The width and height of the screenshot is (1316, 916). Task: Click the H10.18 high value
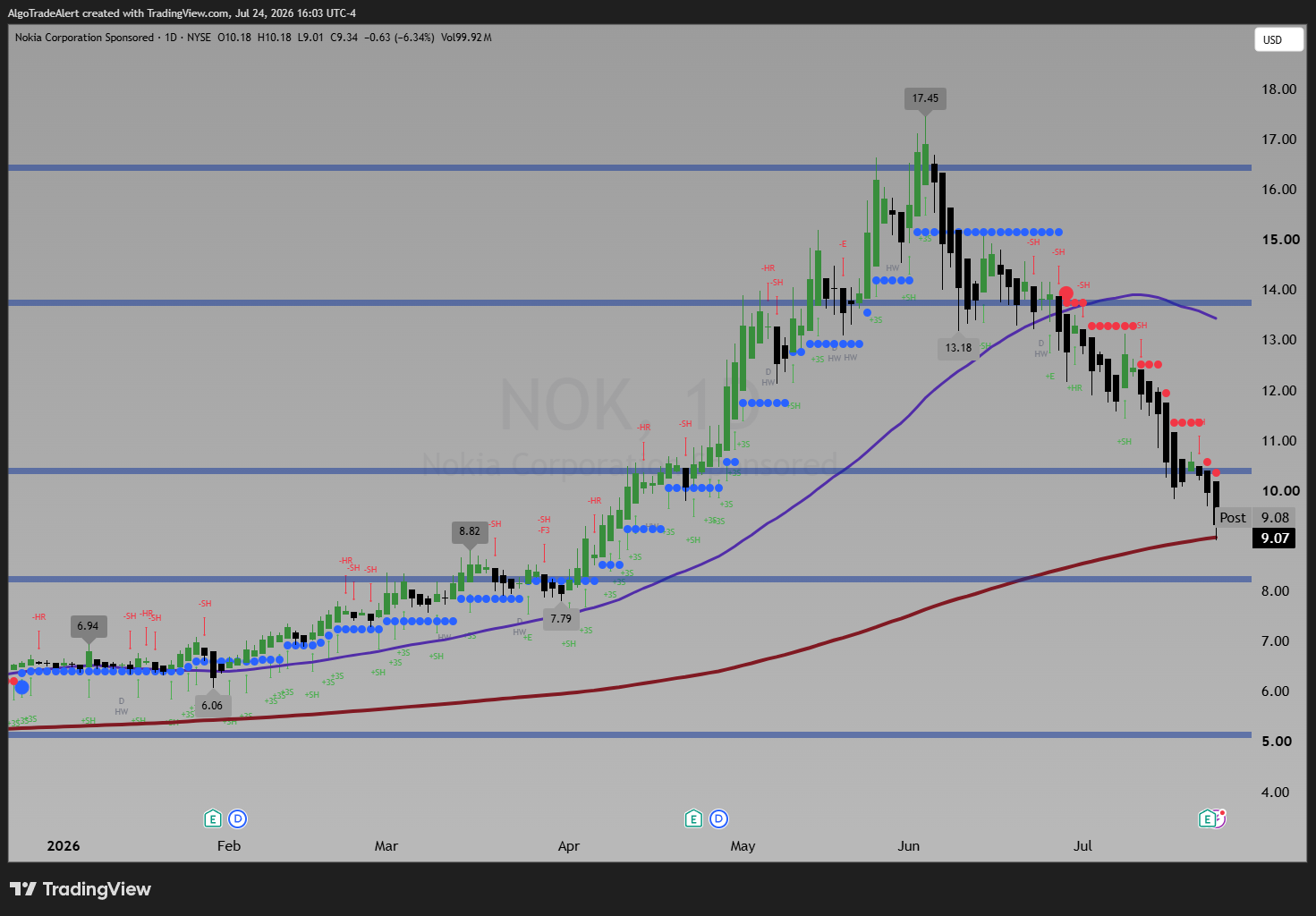coord(275,38)
